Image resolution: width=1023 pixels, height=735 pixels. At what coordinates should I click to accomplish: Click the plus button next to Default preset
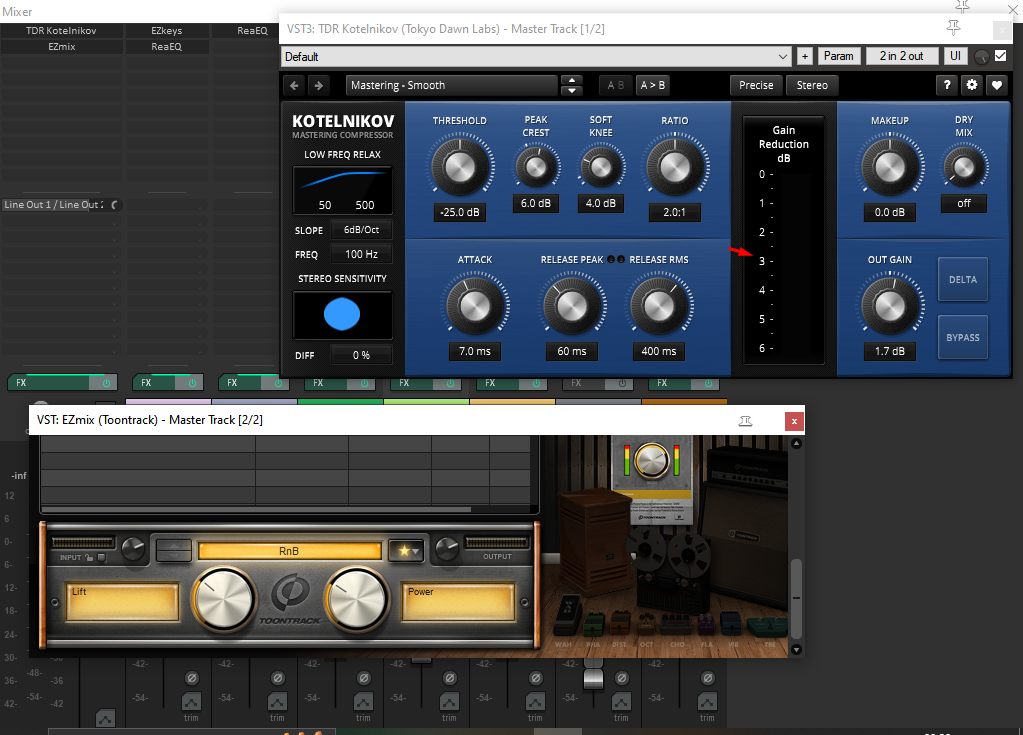pyautogui.click(x=804, y=57)
